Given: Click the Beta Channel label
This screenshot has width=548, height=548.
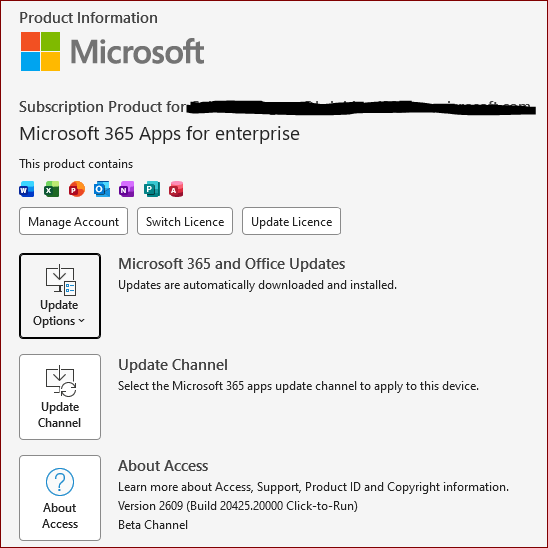Looking at the screenshot, I should pyautogui.click(x=153, y=525).
